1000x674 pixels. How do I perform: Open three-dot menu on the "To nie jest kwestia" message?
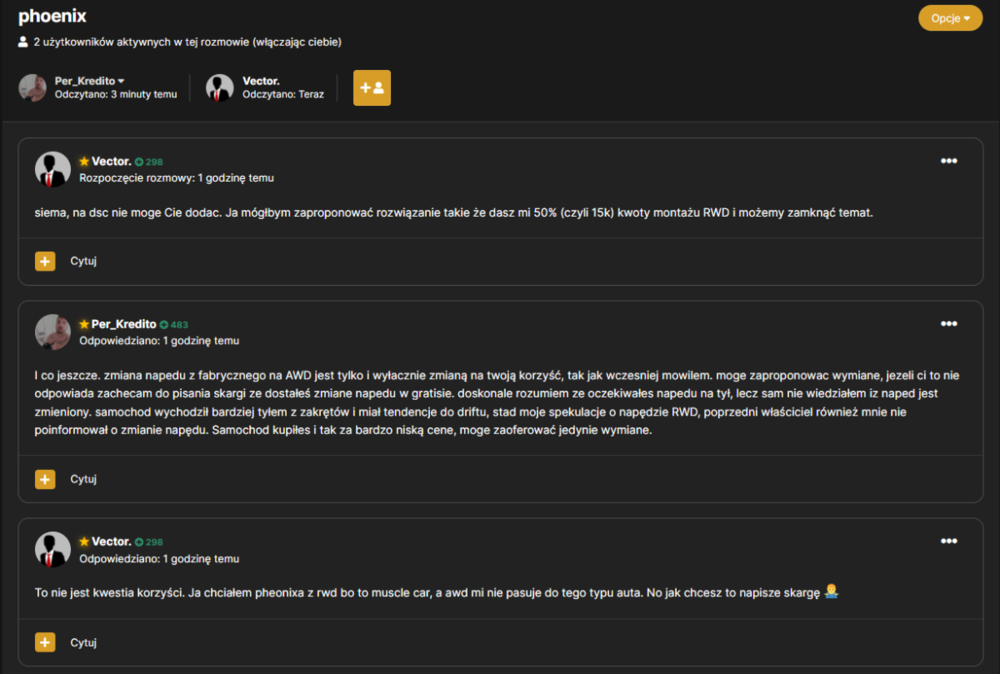[948, 541]
